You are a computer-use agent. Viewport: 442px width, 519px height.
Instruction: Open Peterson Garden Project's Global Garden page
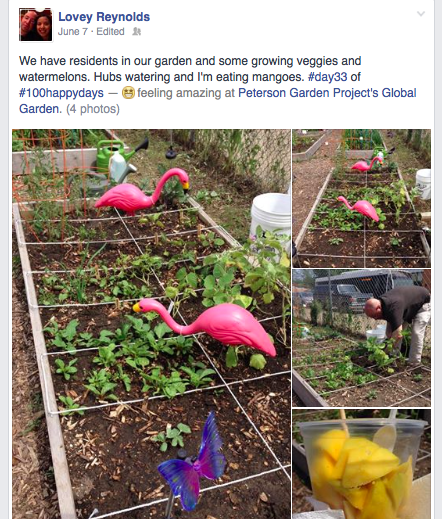tap(218, 101)
